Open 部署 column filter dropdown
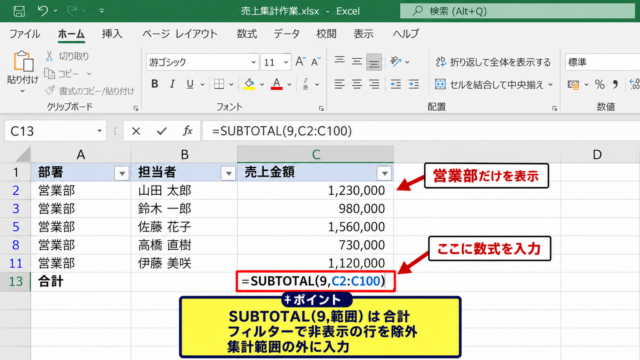Screen dimensions: 640x360 pyautogui.click(x=122, y=173)
